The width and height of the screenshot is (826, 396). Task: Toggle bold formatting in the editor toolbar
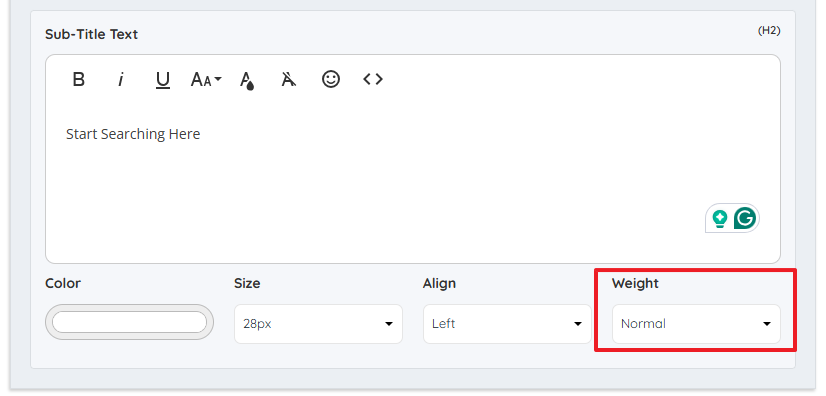[78, 80]
